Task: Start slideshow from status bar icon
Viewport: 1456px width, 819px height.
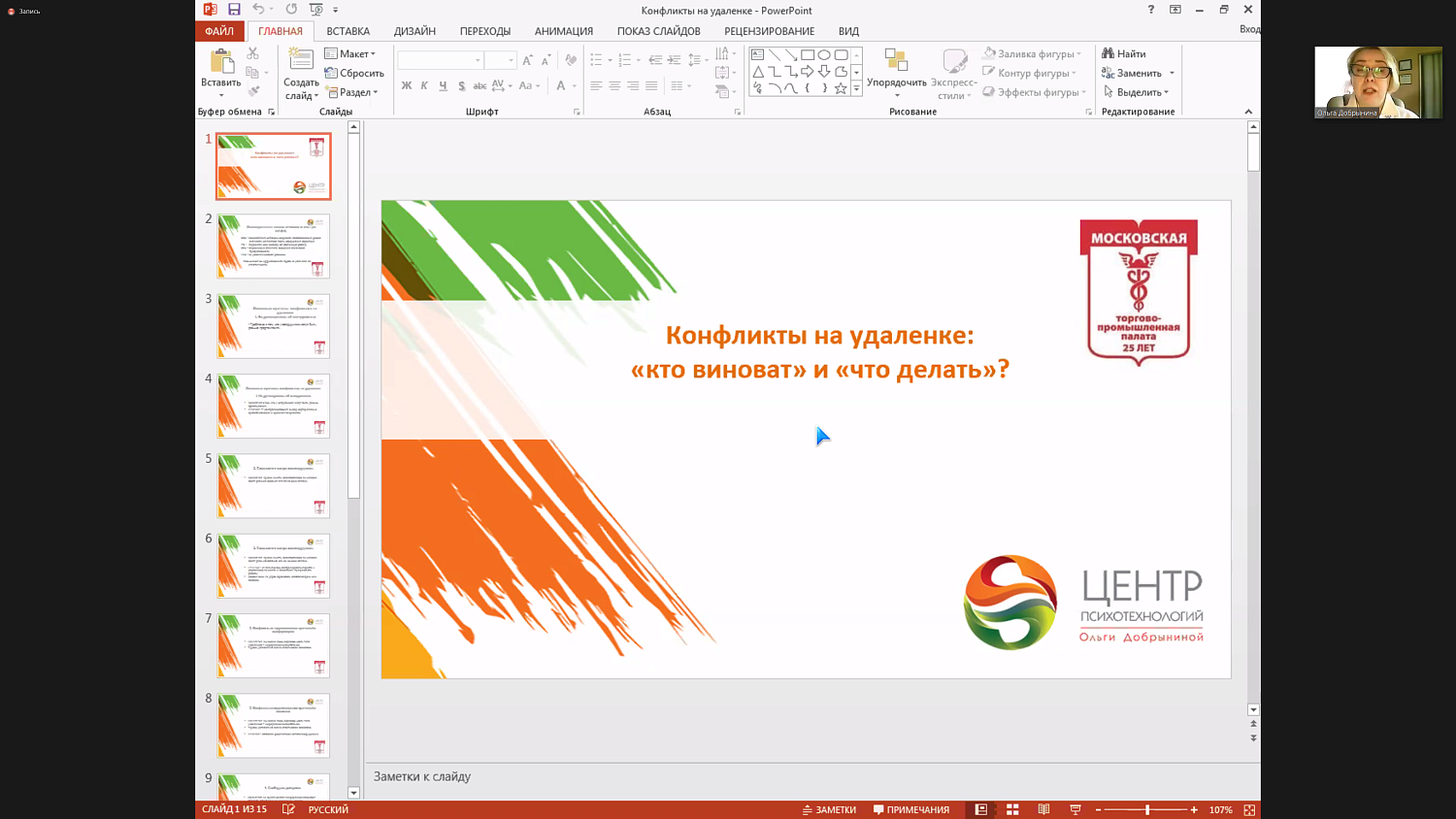Action: point(1075,809)
